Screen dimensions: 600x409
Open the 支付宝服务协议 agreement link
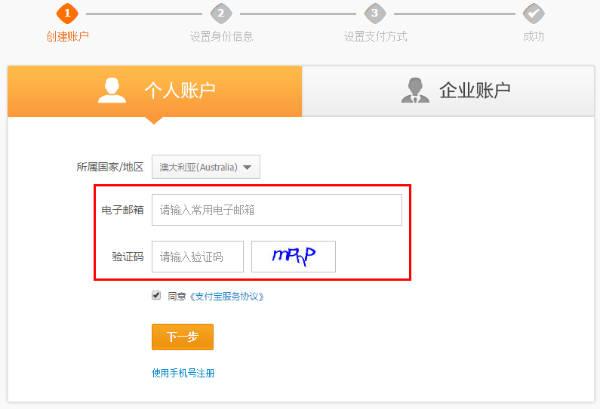click(227, 297)
